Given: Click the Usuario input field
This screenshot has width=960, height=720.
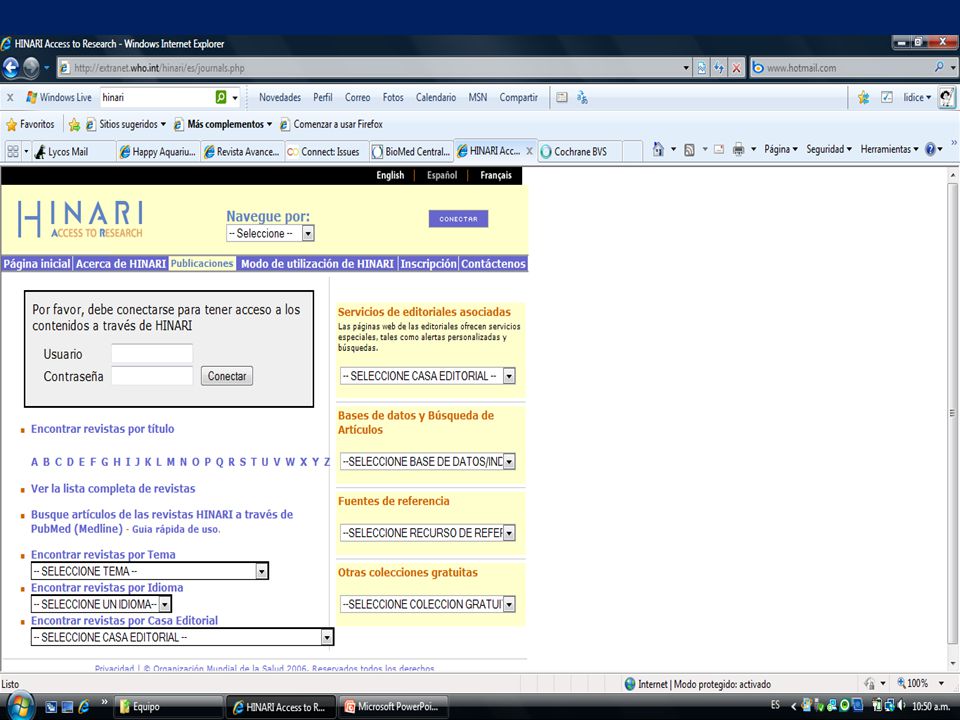Looking at the screenshot, I should (152, 354).
